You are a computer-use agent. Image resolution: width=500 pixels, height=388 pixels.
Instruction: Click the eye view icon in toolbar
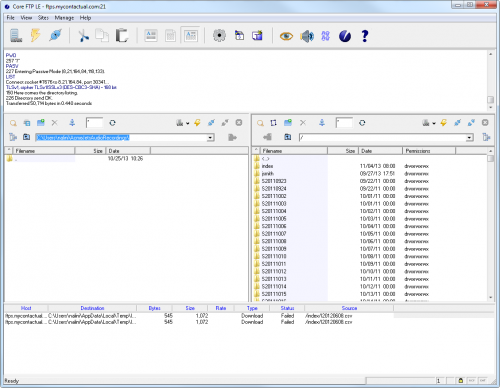[286, 36]
